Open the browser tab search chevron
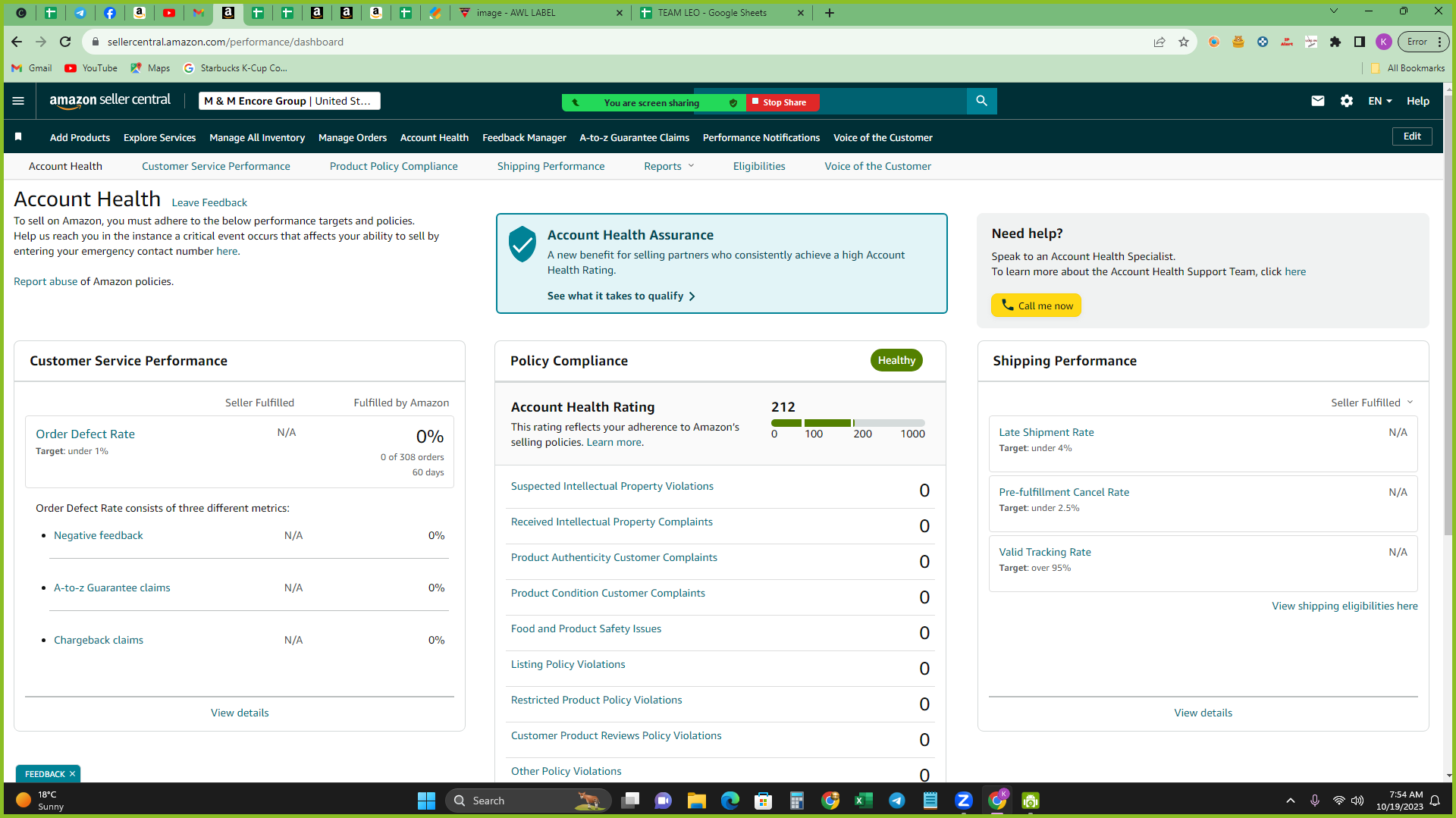The height and width of the screenshot is (818, 1456). [1334, 11]
